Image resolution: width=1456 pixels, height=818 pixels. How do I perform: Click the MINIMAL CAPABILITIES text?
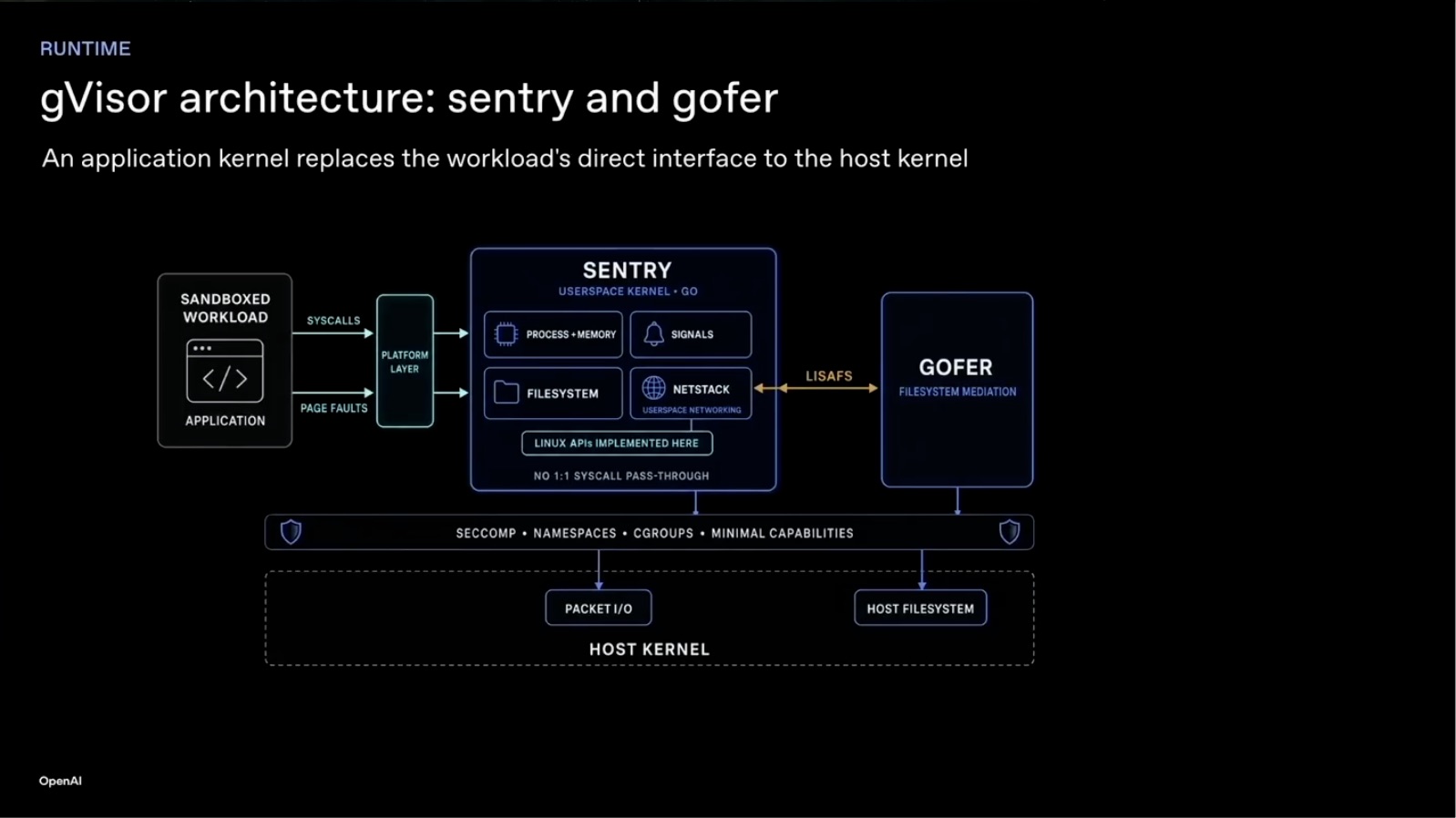coord(783,533)
